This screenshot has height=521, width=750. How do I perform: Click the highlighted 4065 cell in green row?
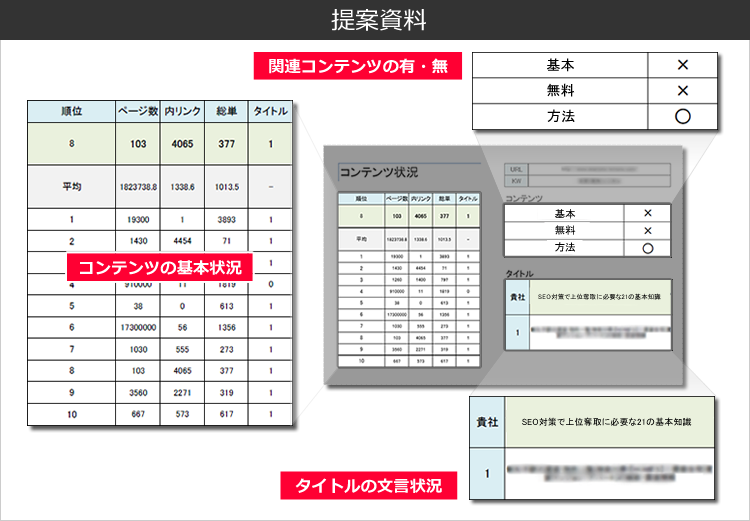coord(182,144)
